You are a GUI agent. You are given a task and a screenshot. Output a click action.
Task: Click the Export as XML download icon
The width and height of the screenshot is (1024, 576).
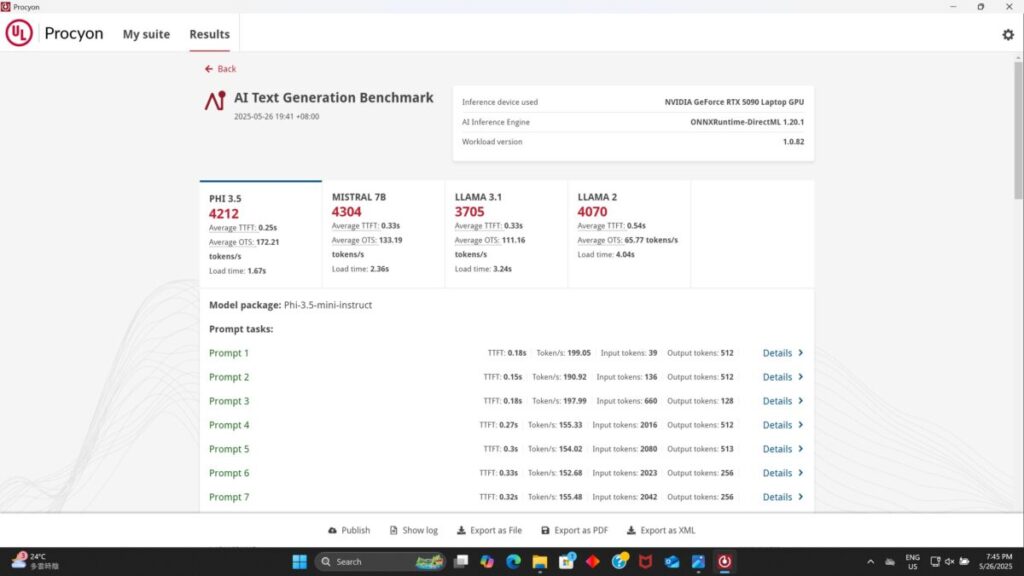click(x=631, y=530)
